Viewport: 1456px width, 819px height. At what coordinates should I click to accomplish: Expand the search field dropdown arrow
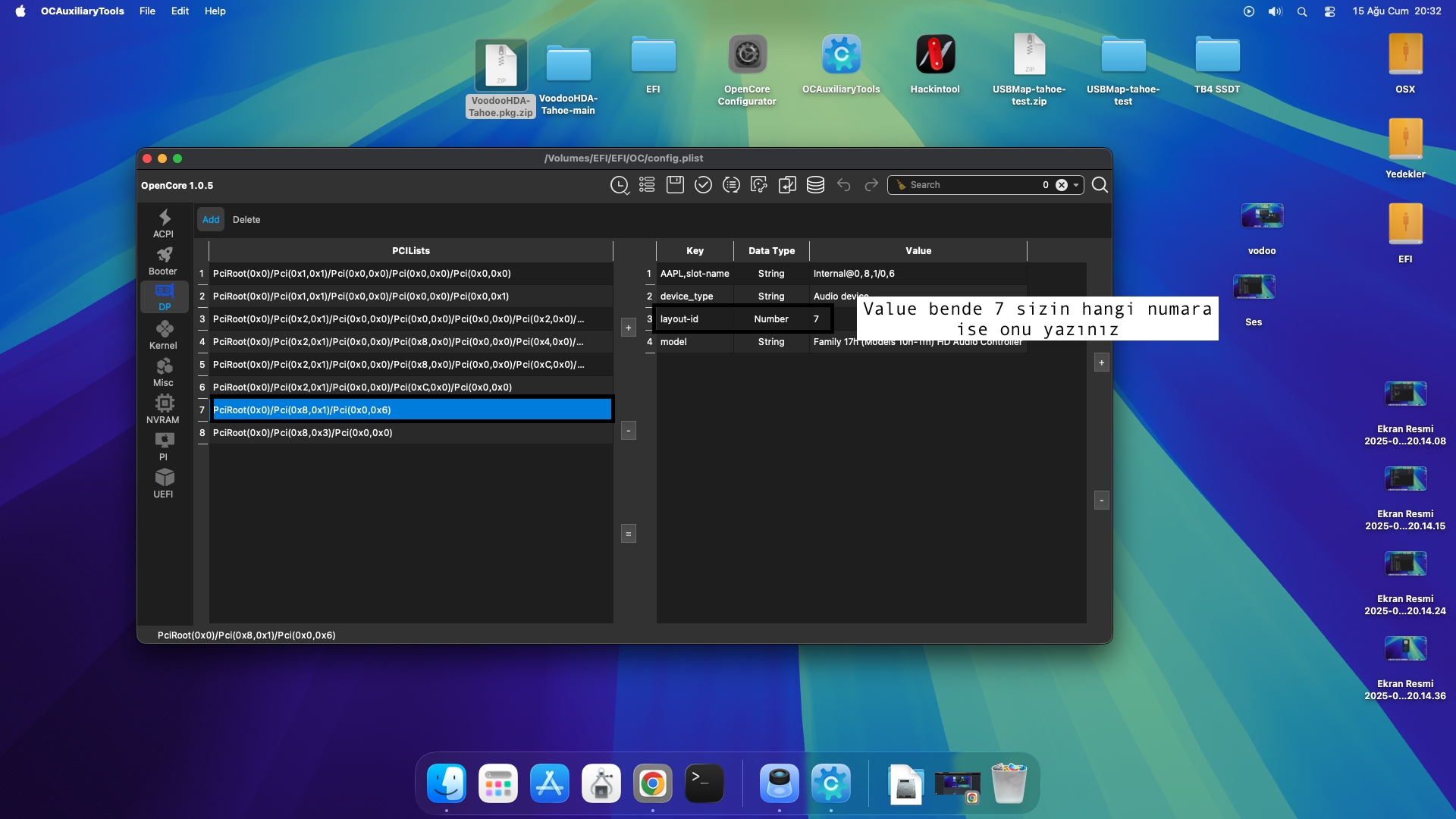(1076, 185)
